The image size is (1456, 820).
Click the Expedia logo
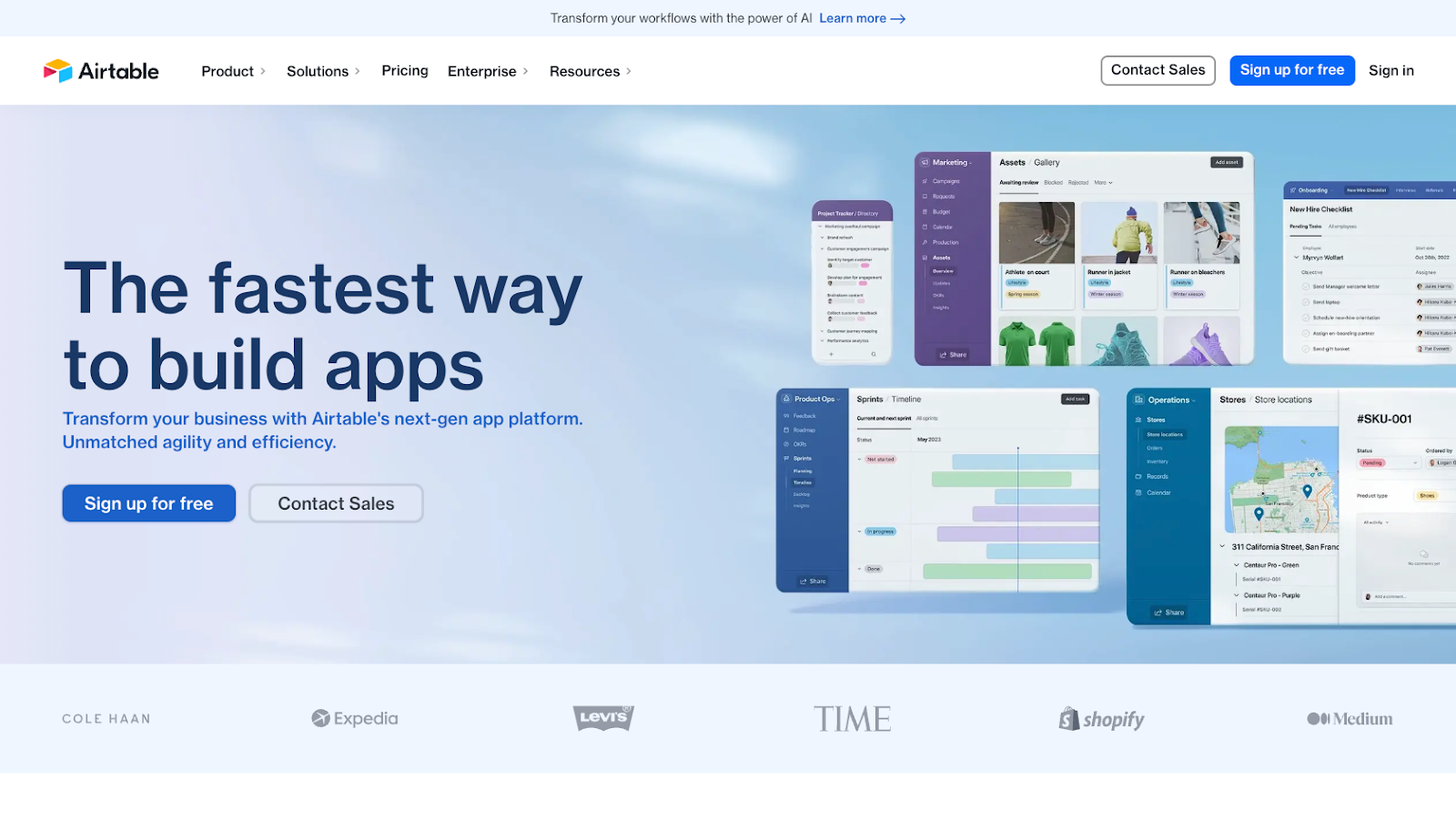[355, 718]
